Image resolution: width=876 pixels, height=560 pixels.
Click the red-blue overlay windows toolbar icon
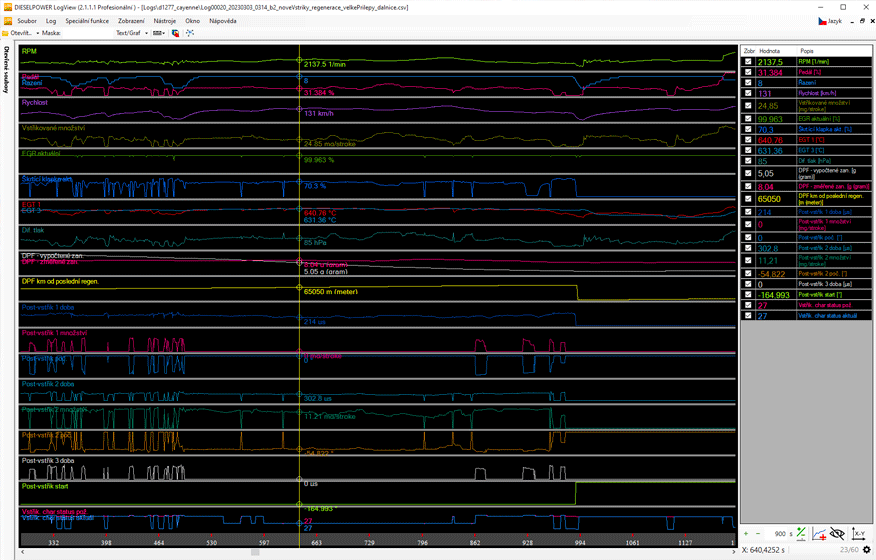coord(175,33)
